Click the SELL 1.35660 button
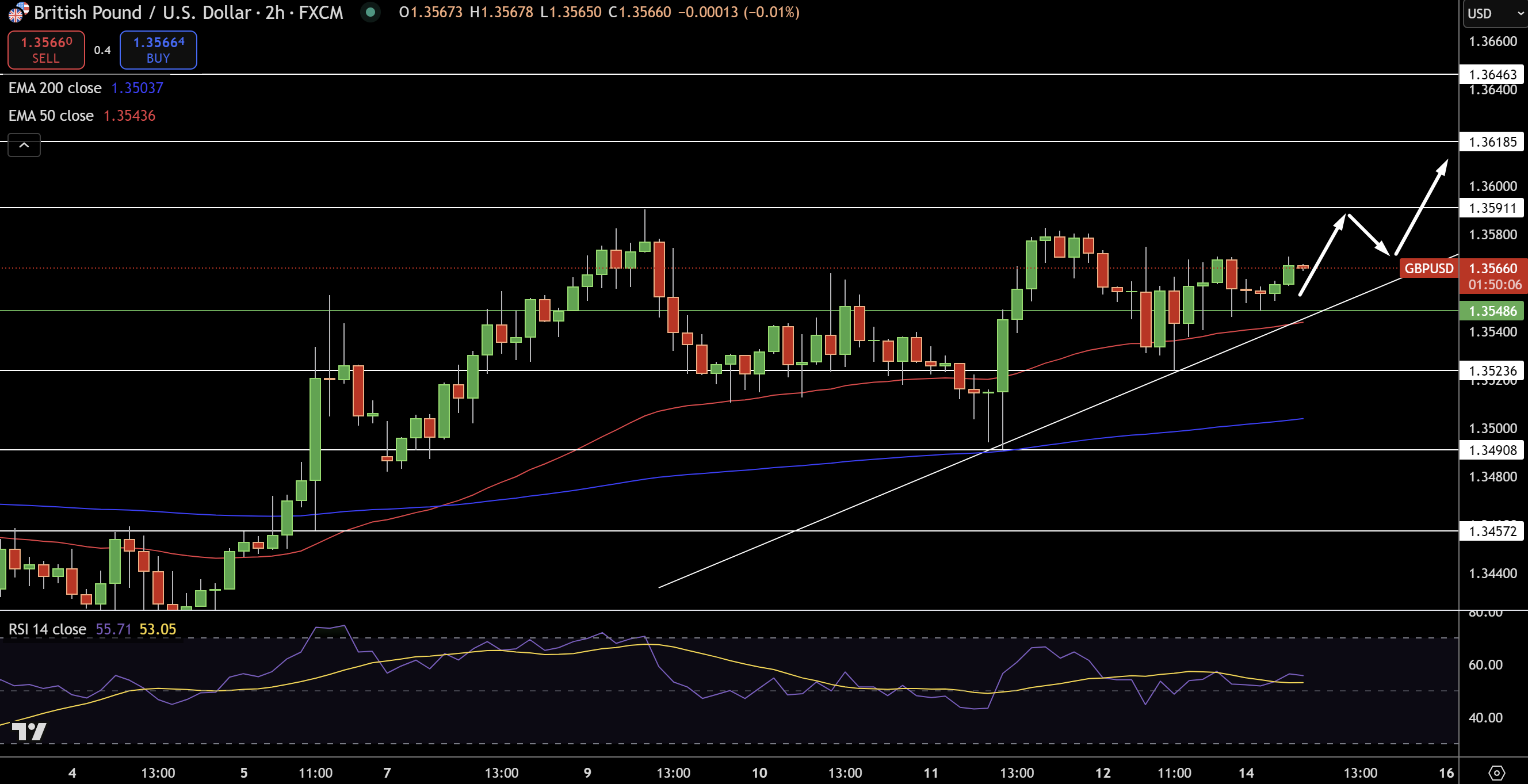The width and height of the screenshot is (1528, 784). (x=46, y=50)
